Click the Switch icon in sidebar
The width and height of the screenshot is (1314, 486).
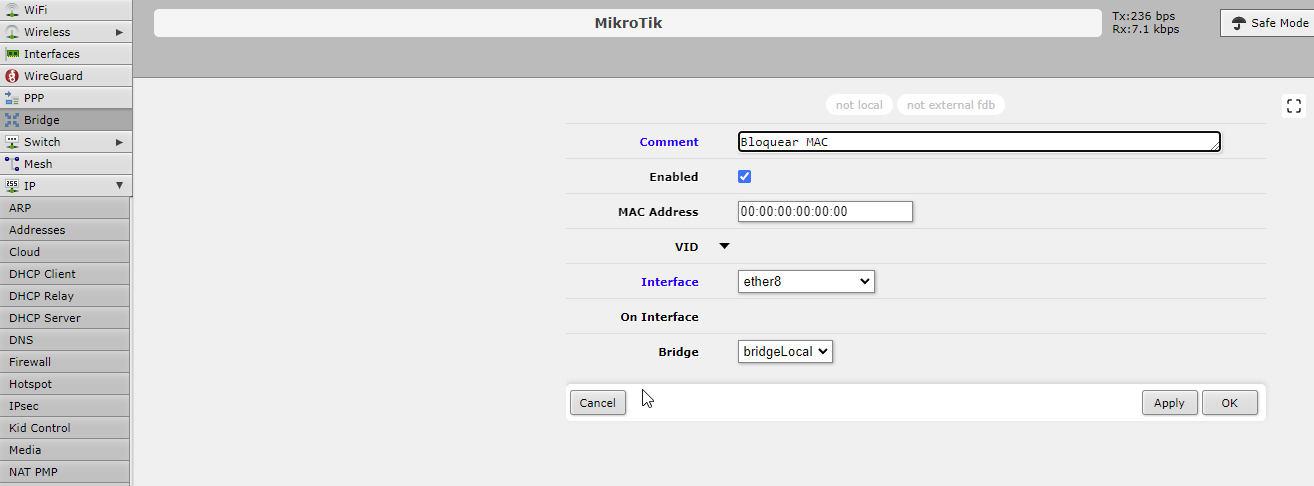click(x=12, y=142)
